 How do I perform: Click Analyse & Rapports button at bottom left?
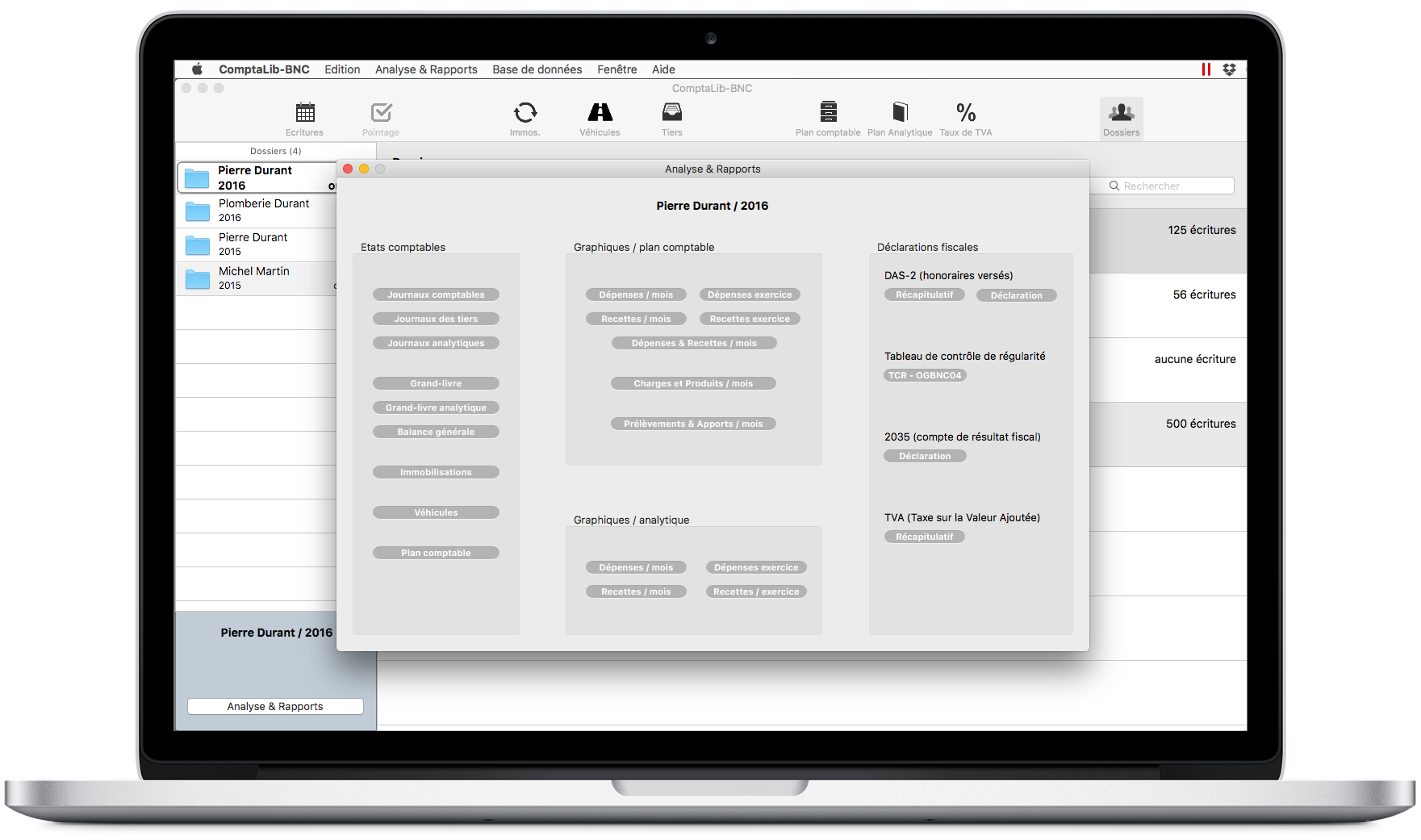(x=275, y=706)
